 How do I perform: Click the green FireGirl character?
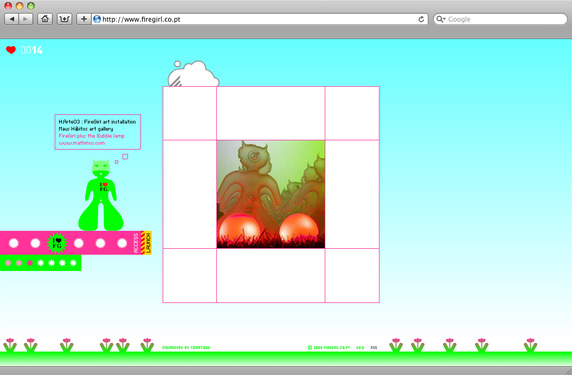point(101,196)
